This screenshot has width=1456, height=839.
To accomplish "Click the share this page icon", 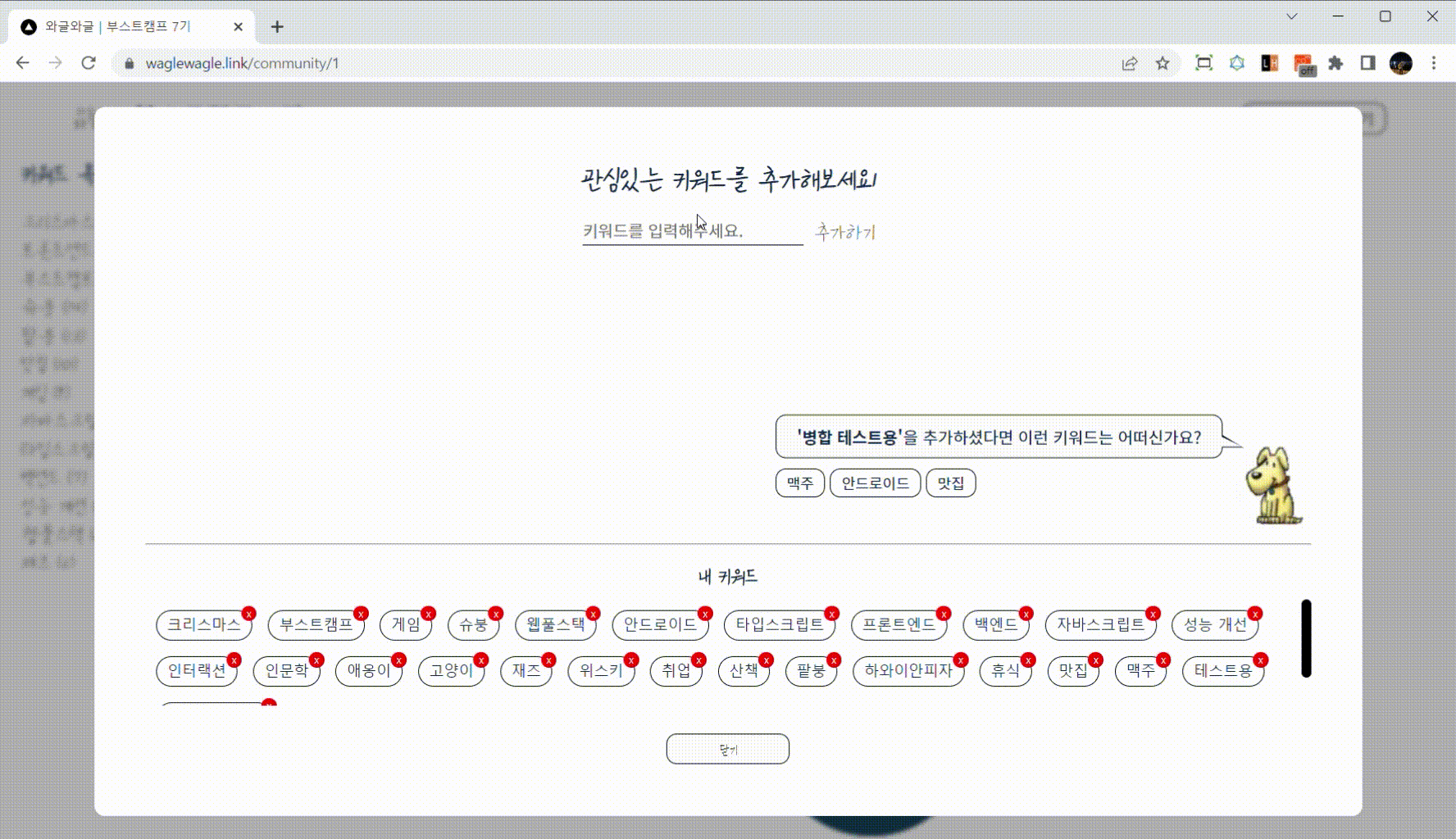I will [1130, 63].
